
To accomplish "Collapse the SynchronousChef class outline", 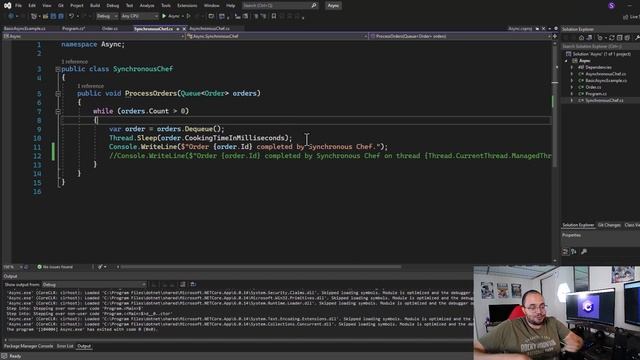I will (x=58, y=69).
